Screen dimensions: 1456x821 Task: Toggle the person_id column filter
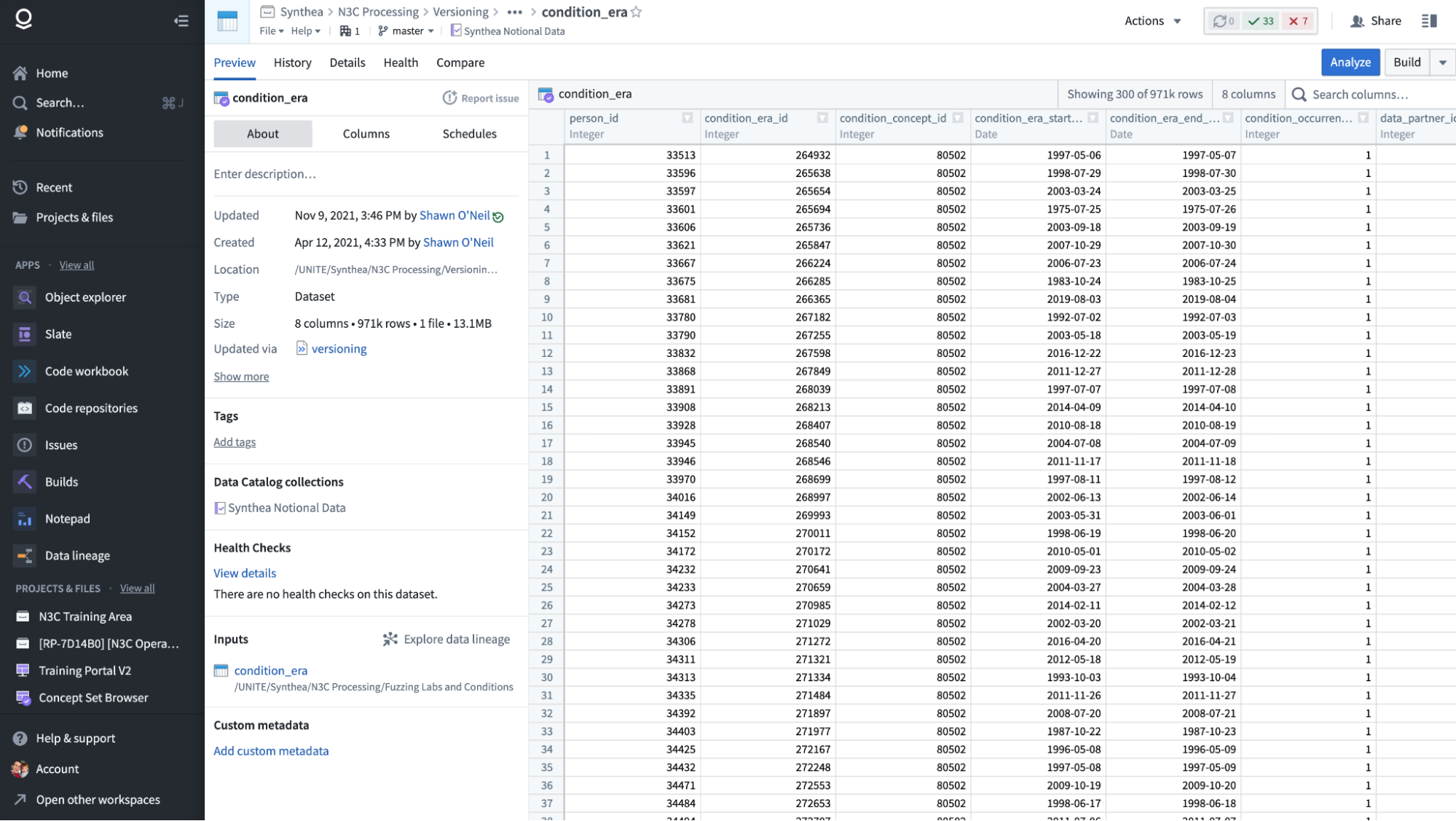687,118
